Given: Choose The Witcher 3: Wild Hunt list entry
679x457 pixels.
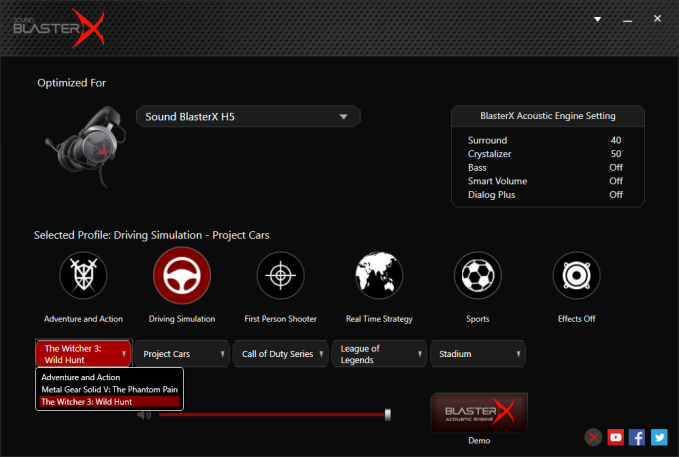Looking at the screenshot, I should (x=109, y=402).
